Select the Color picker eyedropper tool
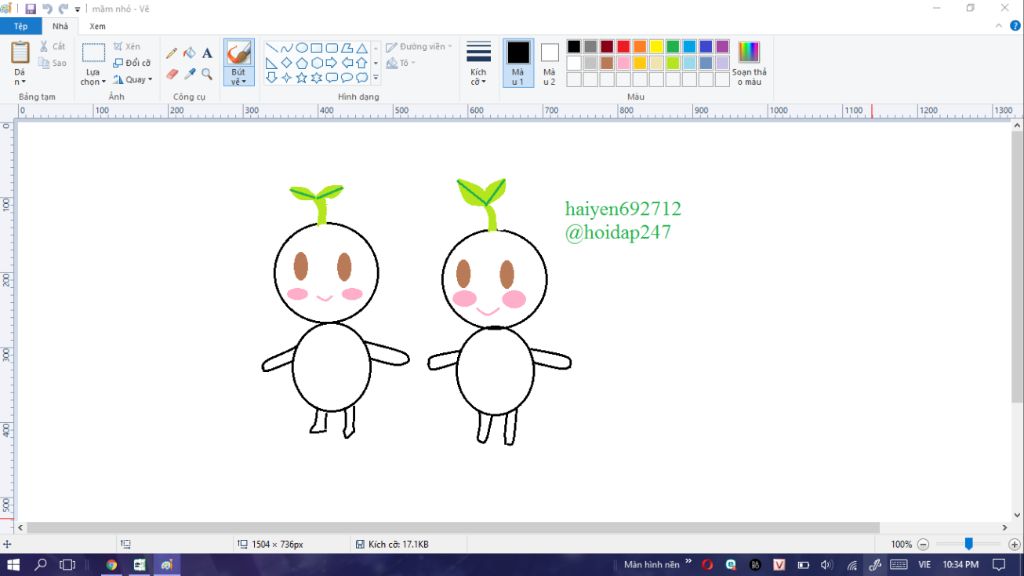Viewport: 1024px width, 576px height. (189, 74)
